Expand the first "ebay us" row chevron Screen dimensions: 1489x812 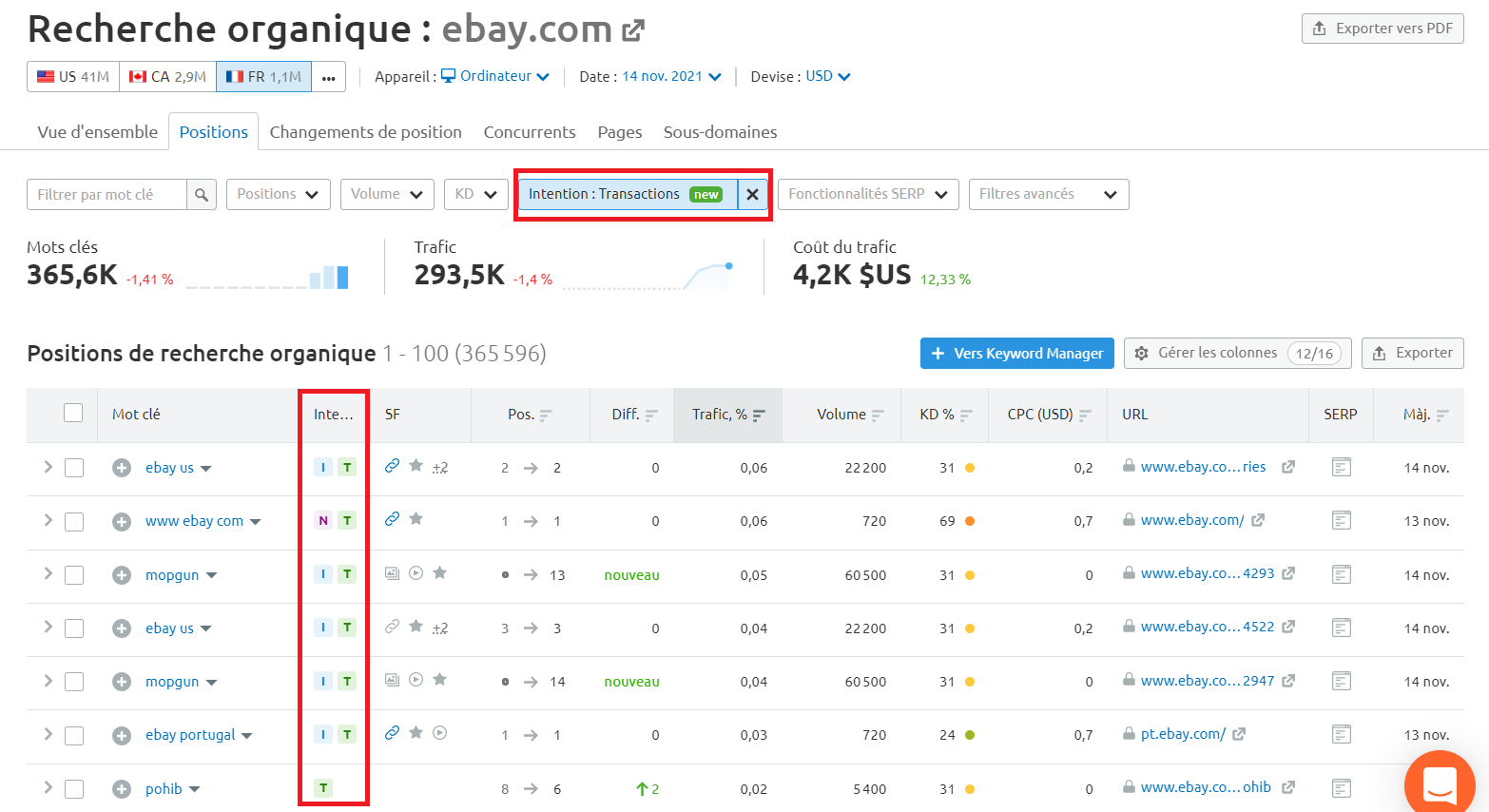(47, 467)
